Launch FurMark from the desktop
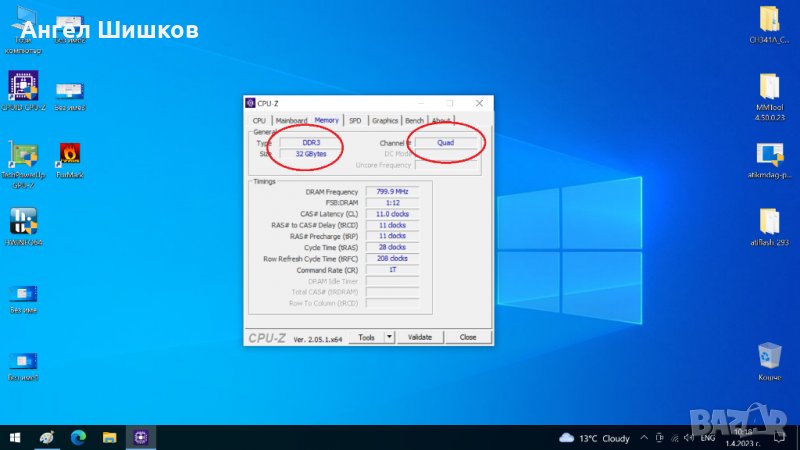The image size is (800, 450). pyautogui.click(x=69, y=154)
